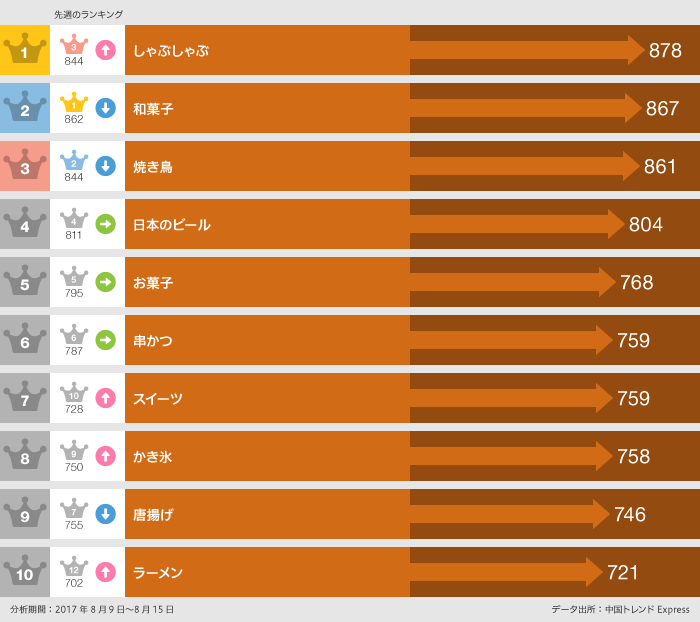Click the 先週のランキング header text
The width and height of the screenshot is (700, 622).
[88, 14]
